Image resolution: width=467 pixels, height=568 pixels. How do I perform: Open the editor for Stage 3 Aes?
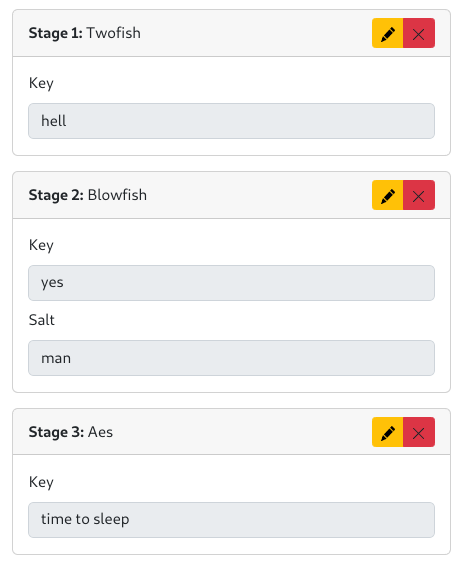tap(387, 432)
